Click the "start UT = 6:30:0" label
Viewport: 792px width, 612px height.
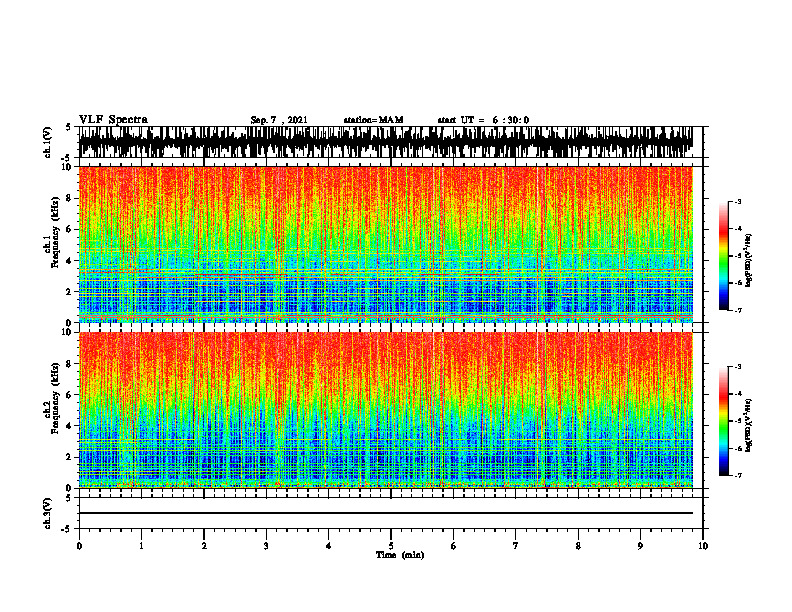click(483, 120)
